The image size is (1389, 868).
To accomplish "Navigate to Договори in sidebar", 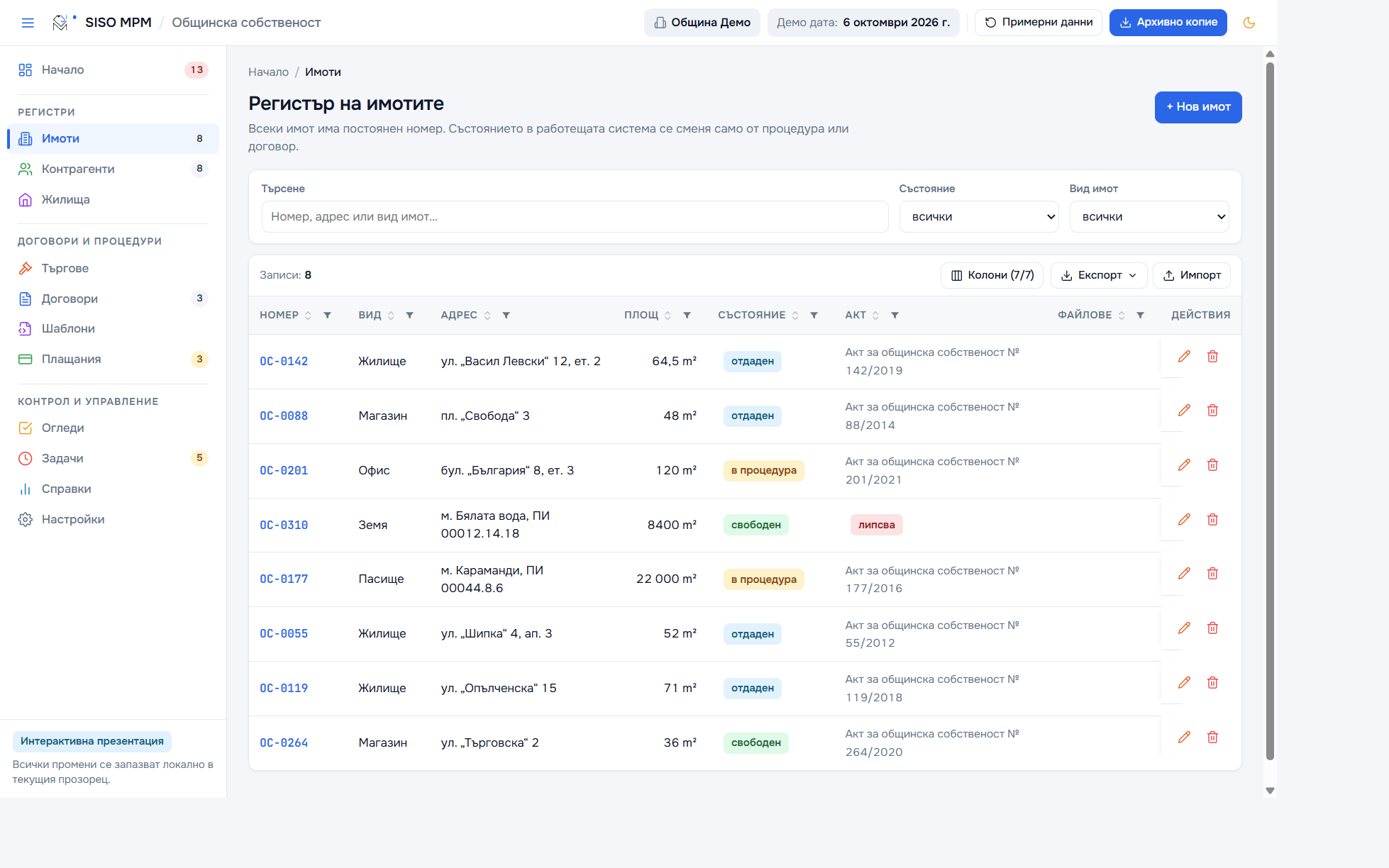I will click(x=113, y=299).
